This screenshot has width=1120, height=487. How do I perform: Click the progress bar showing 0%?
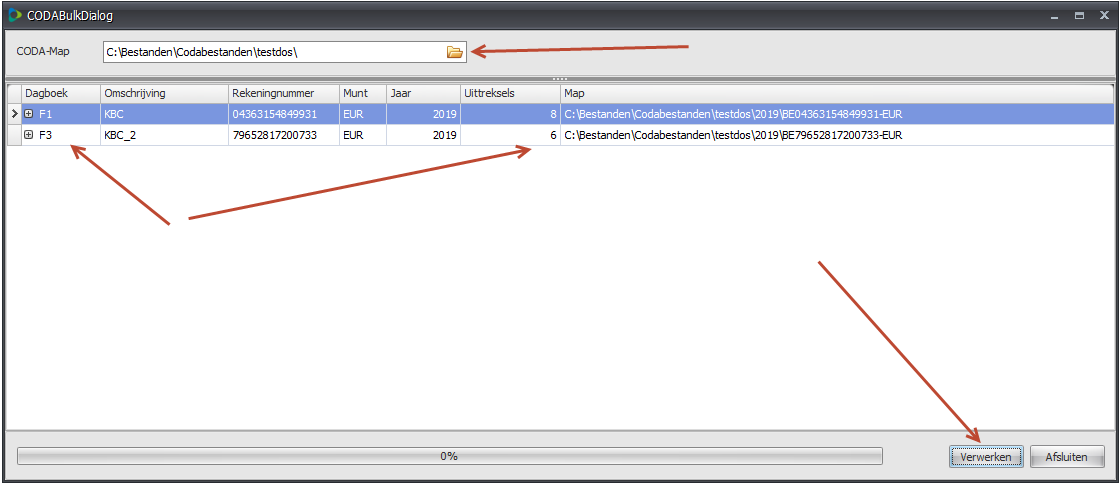tap(449, 456)
